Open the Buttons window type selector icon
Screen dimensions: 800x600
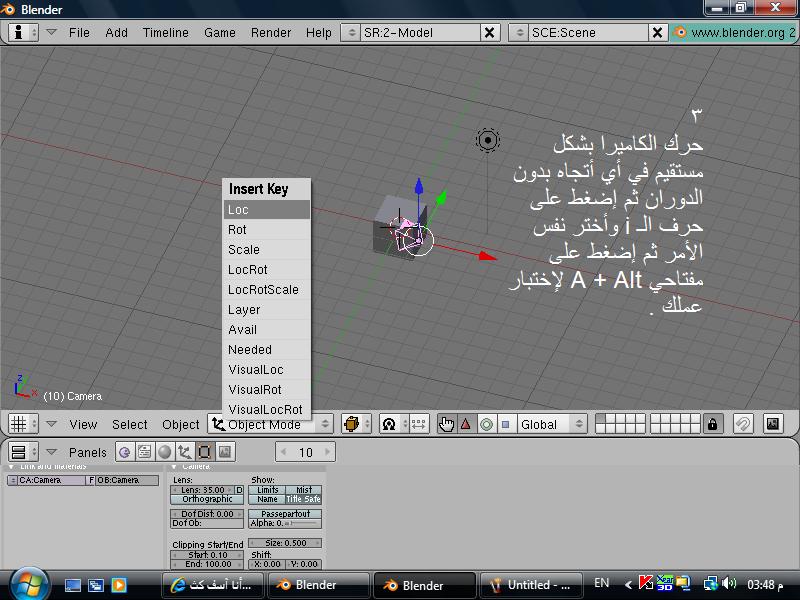point(23,452)
